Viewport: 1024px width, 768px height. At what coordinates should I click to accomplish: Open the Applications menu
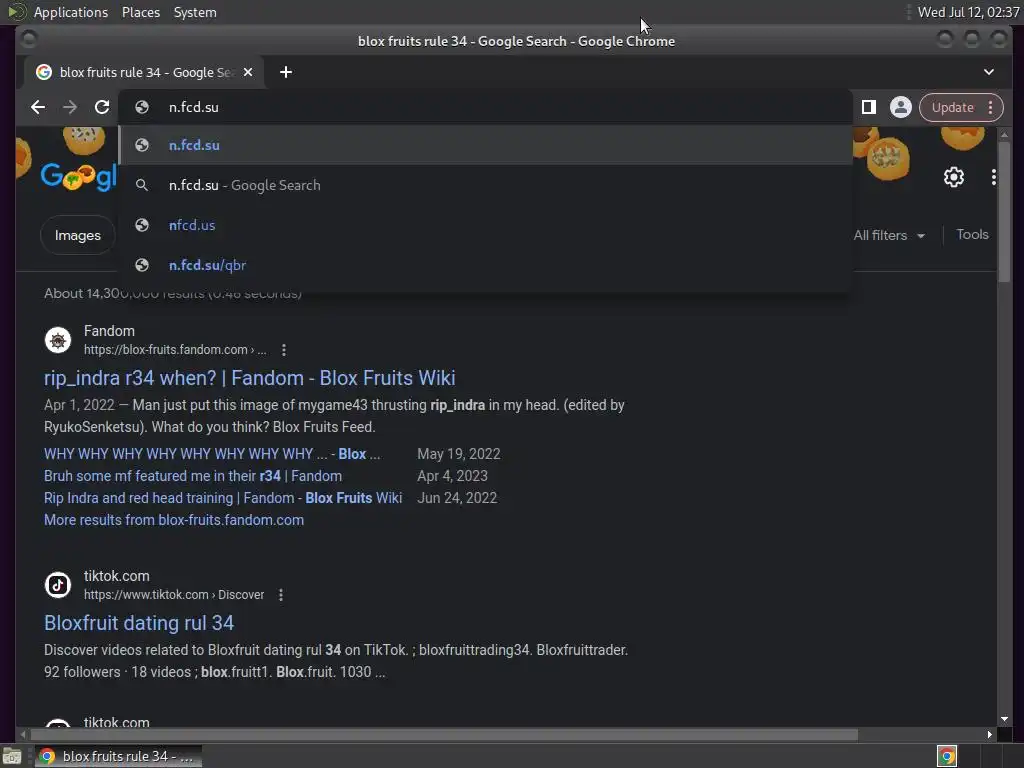[71, 12]
